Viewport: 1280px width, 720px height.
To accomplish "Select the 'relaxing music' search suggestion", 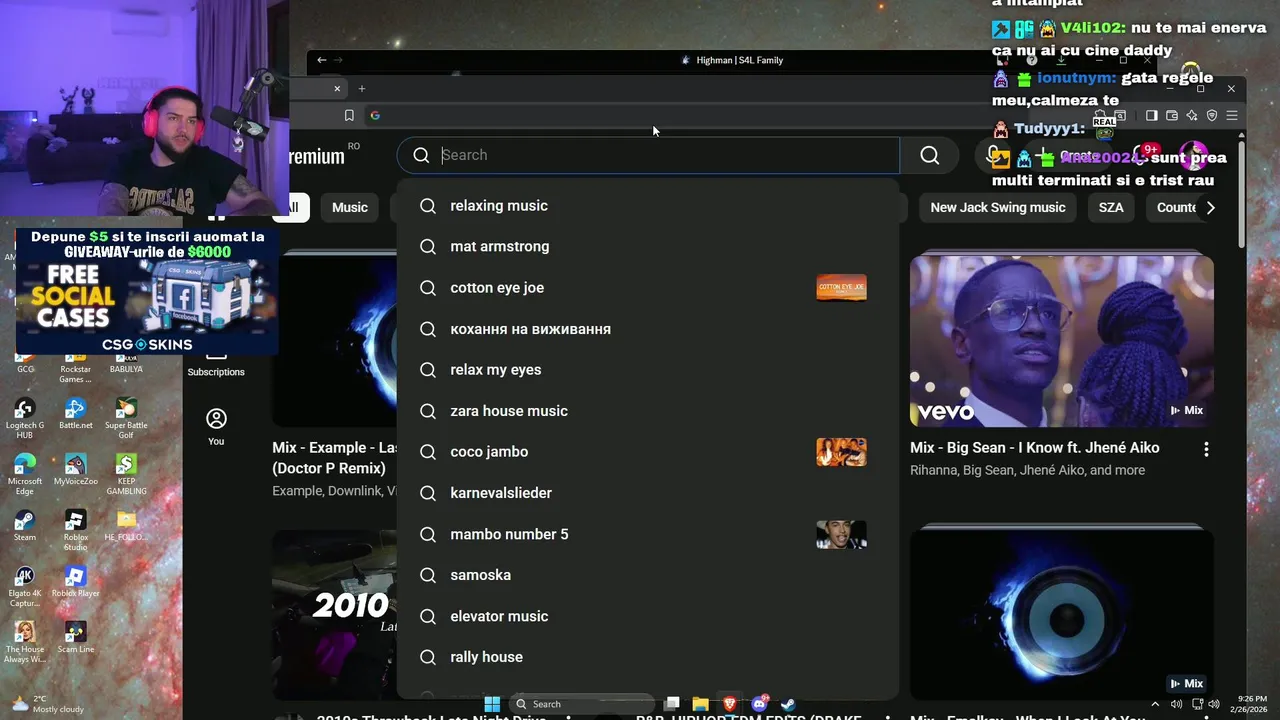I will (648, 205).
